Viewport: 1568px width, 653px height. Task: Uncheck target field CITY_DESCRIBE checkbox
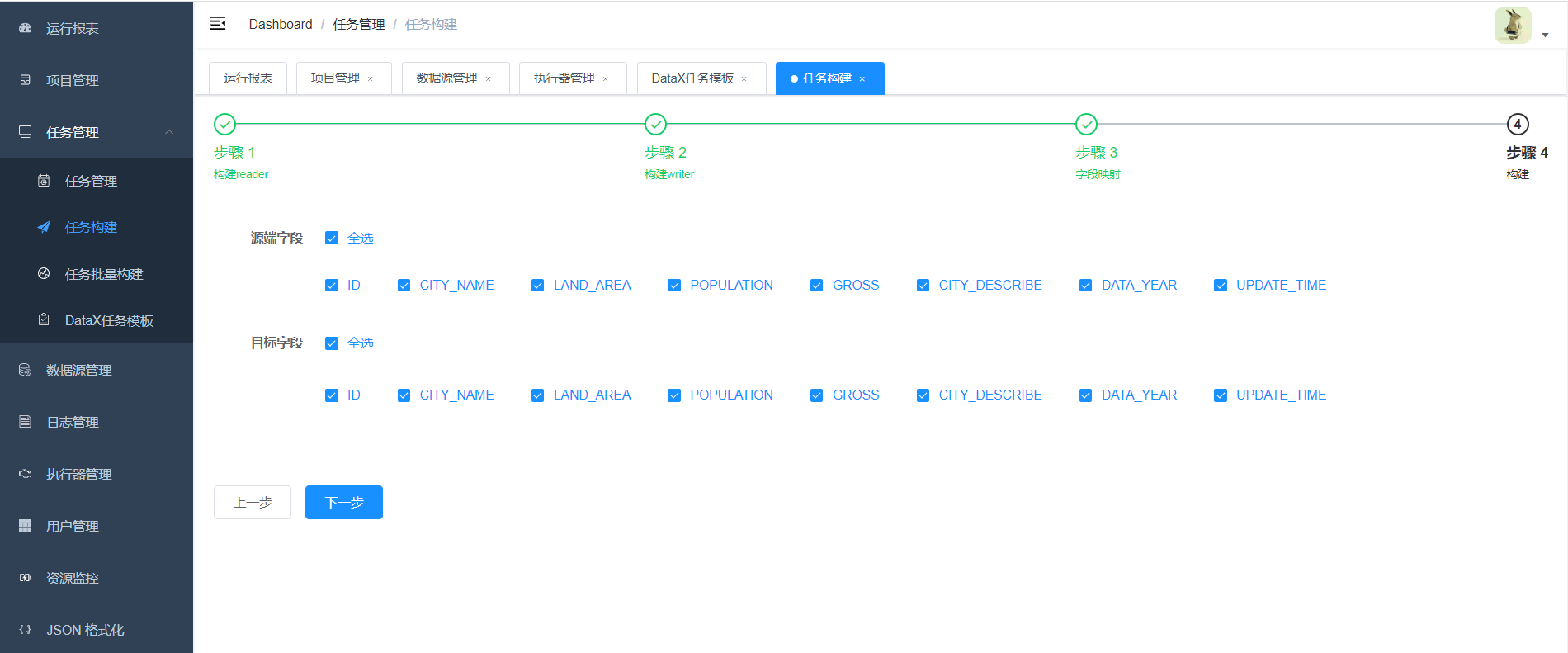pyautogui.click(x=923, y=395)
